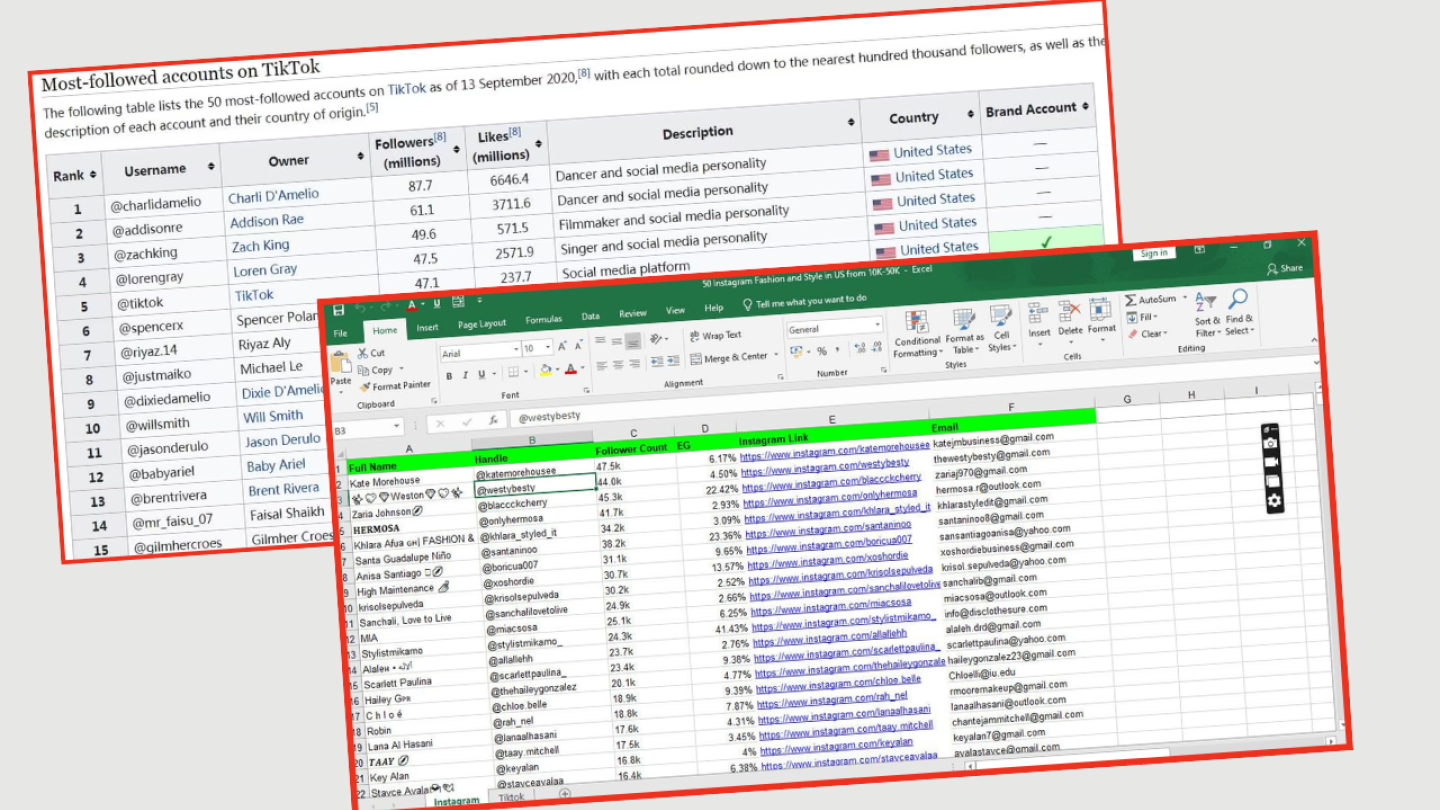
Task: Switch to the Tiktok sheet tab
Action: point(511,798)
